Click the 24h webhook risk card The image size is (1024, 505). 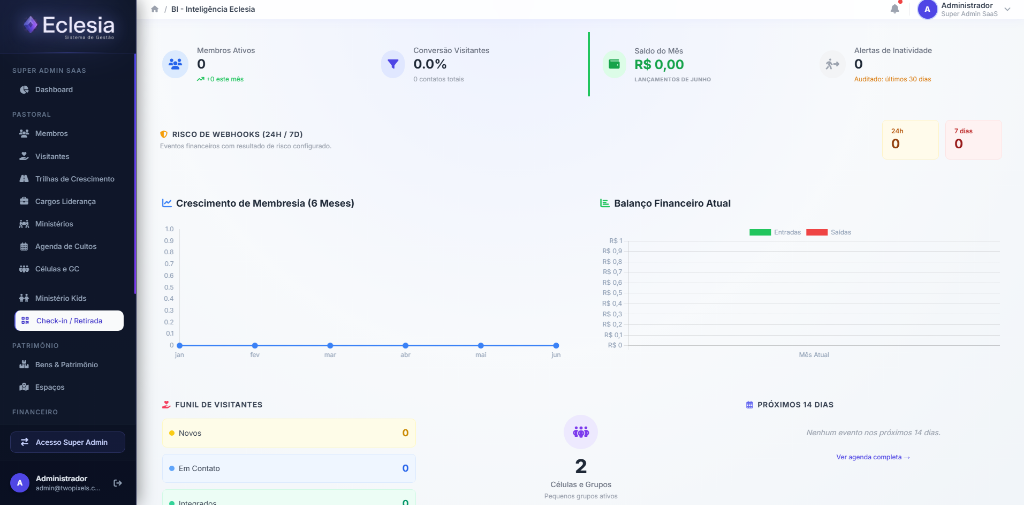pyautogui.click(x=910, y=140)
